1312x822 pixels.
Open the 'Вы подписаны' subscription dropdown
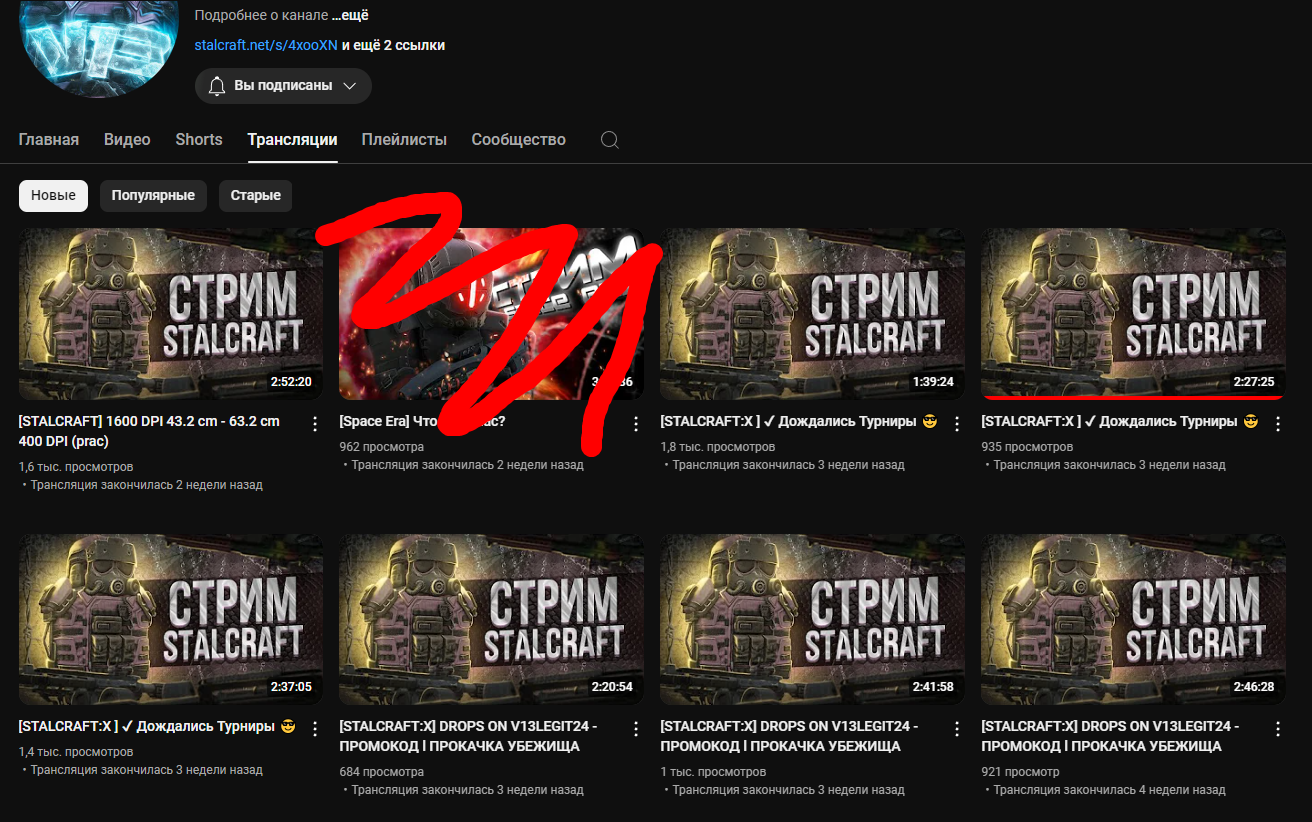[x=283, y=86]
